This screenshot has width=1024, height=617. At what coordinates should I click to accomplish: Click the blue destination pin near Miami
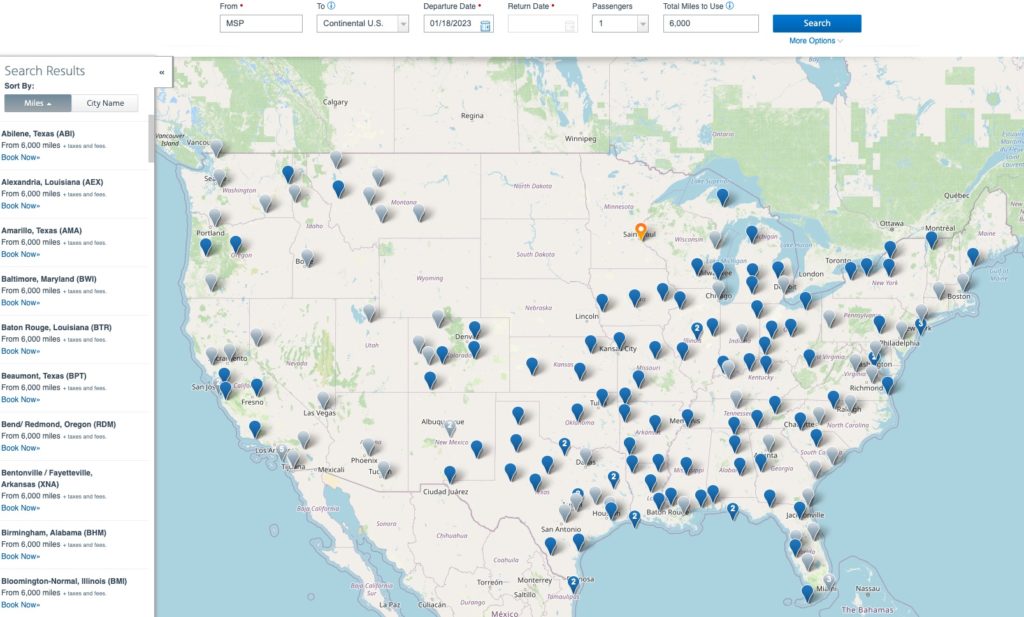pos(805,591)
